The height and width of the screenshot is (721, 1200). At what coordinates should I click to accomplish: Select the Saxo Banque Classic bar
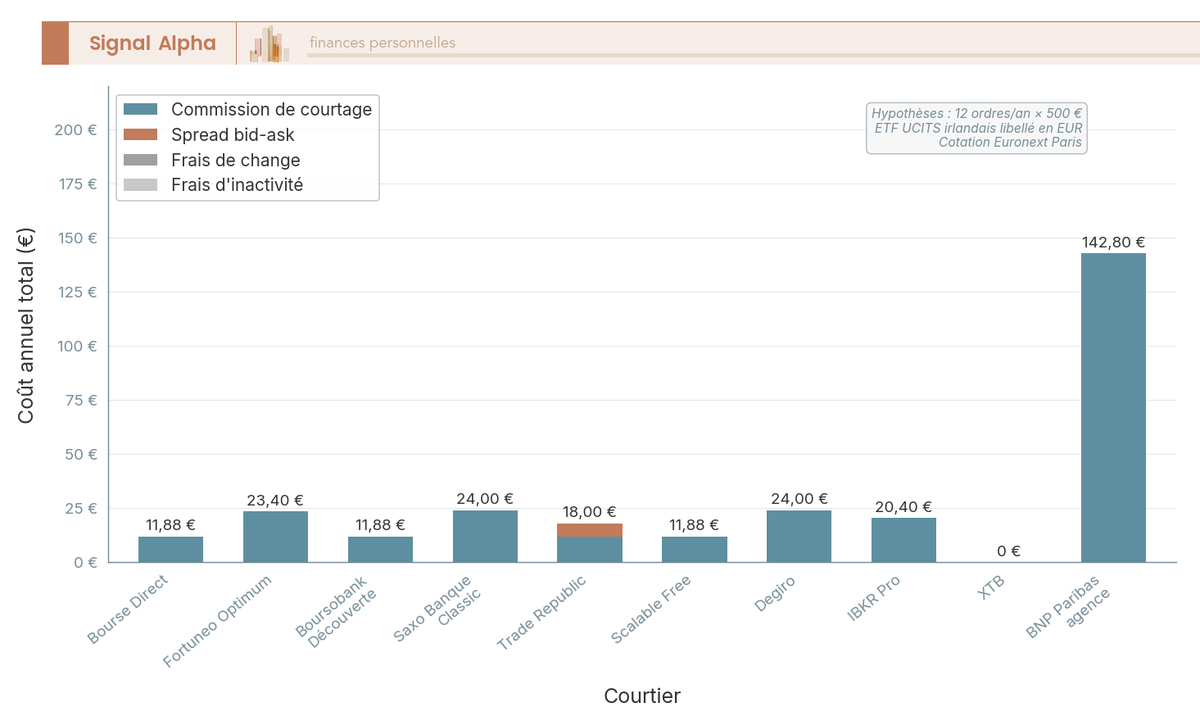pyautogui.click(x=485, y=536)
